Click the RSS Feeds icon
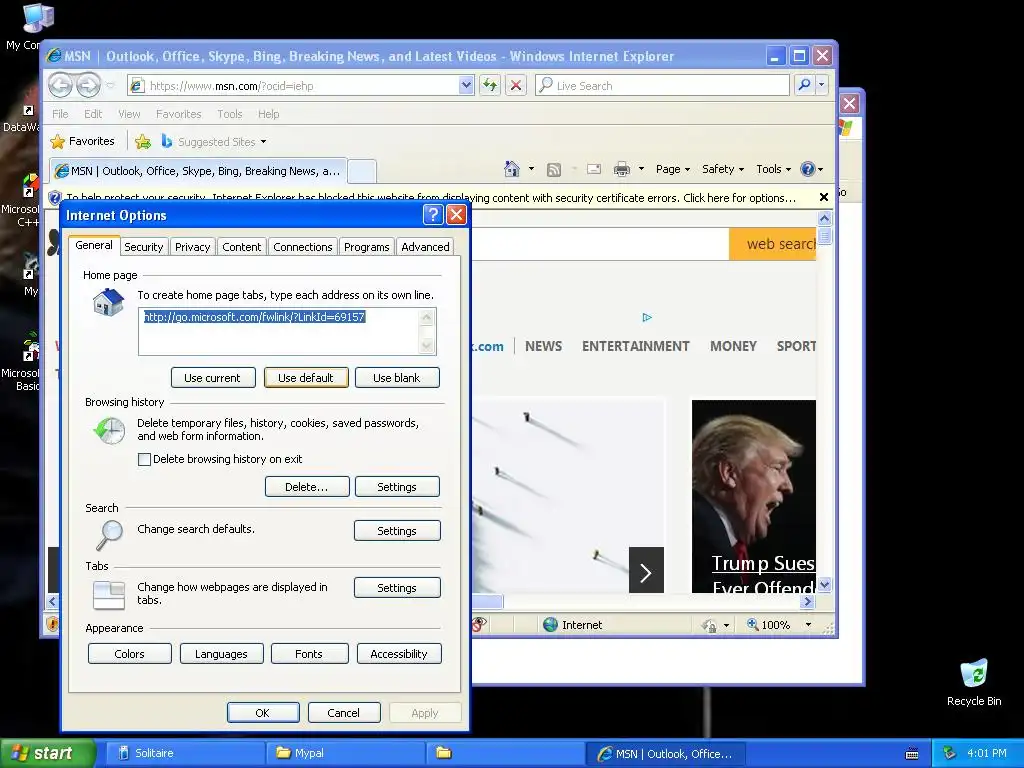Screen dimensions: 1024x768 tap(554, 170)
